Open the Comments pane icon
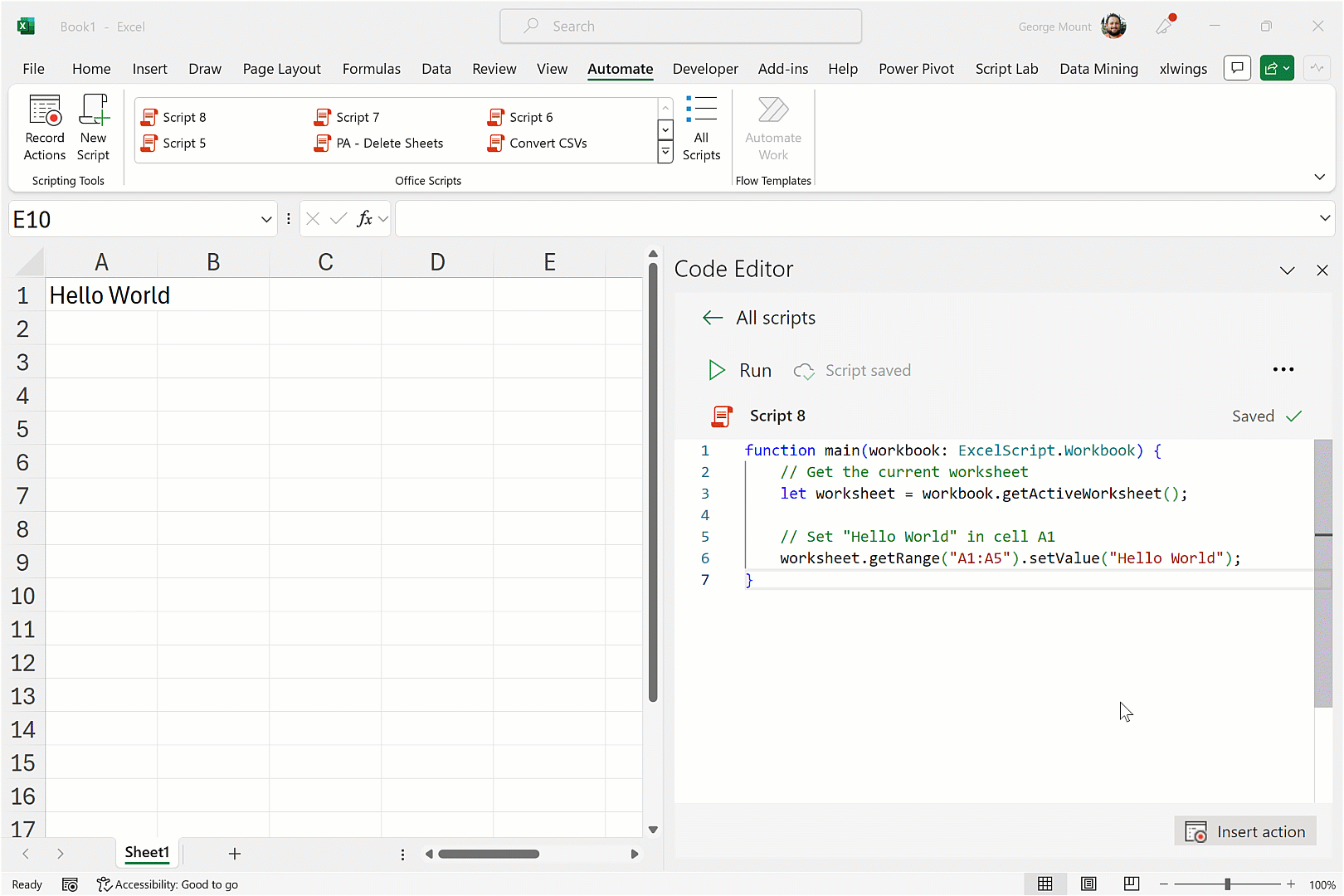The width and height of the screenshot is (1344, 896). (x=1237, y=69)
